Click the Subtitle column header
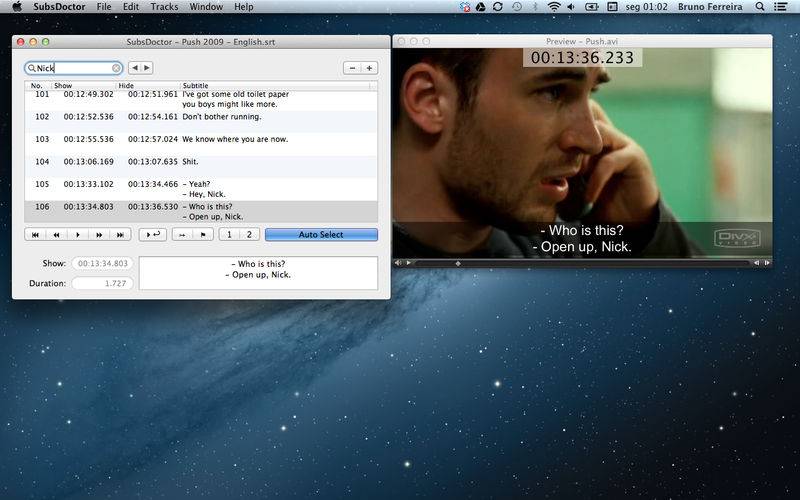This screenshot has height=500, width=800. (x=276, y=86)
